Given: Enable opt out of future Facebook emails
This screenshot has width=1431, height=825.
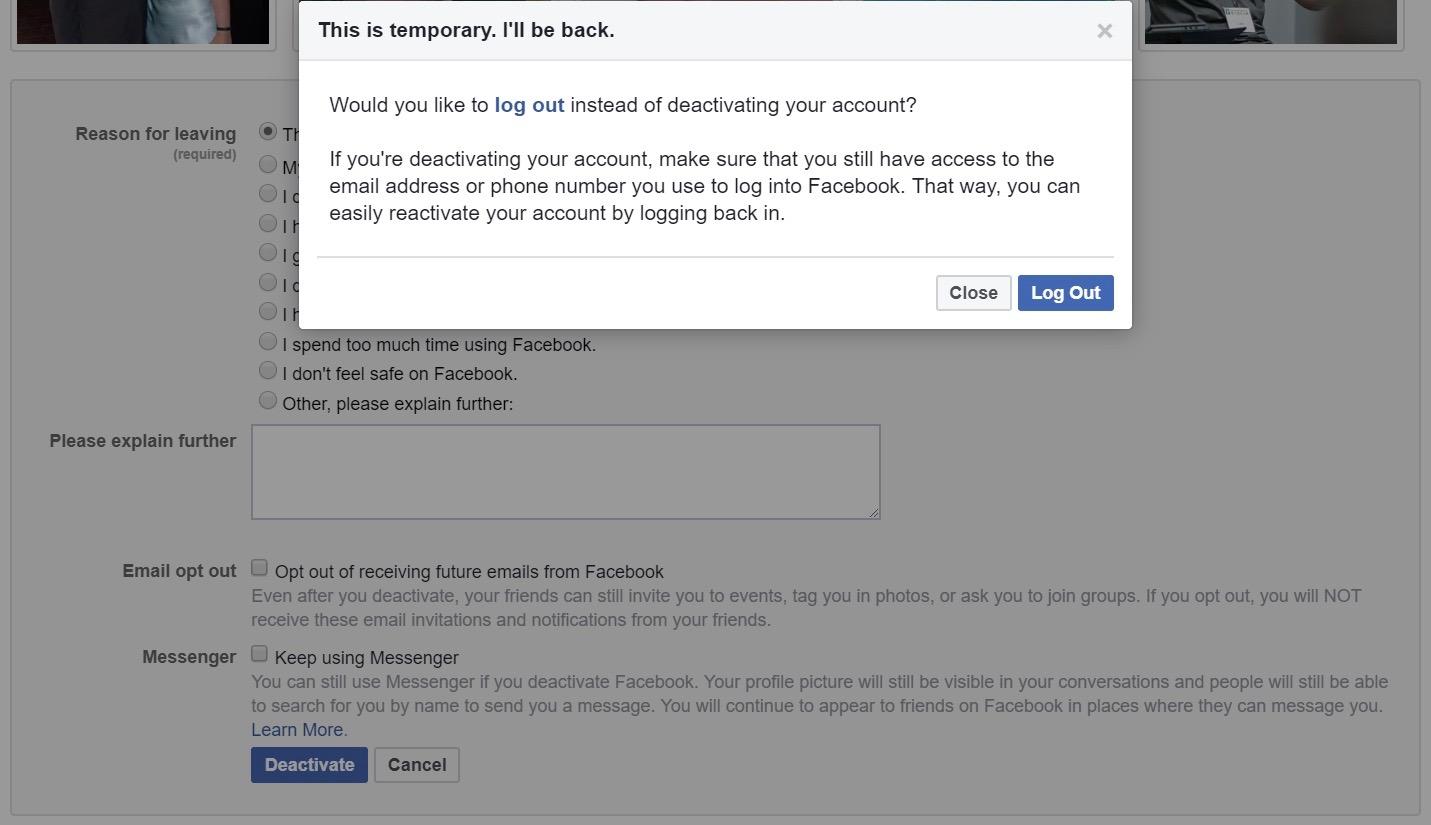Looking at the screenshot, I should click(260, 568).
